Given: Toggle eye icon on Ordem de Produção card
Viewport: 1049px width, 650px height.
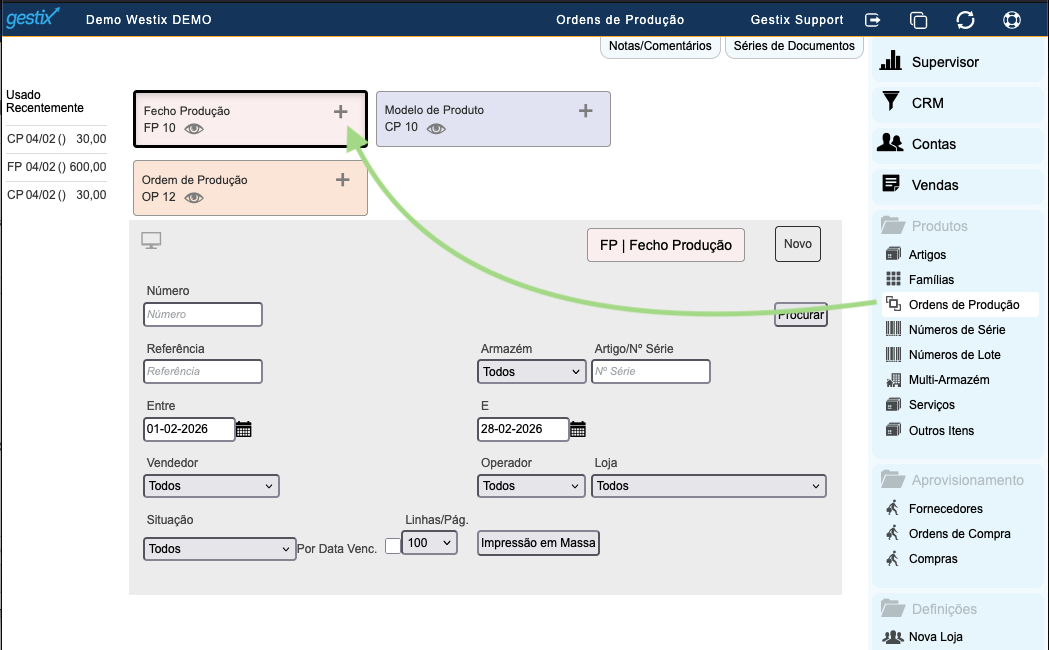Looking at the screenshot, I should tap(194, 198).
